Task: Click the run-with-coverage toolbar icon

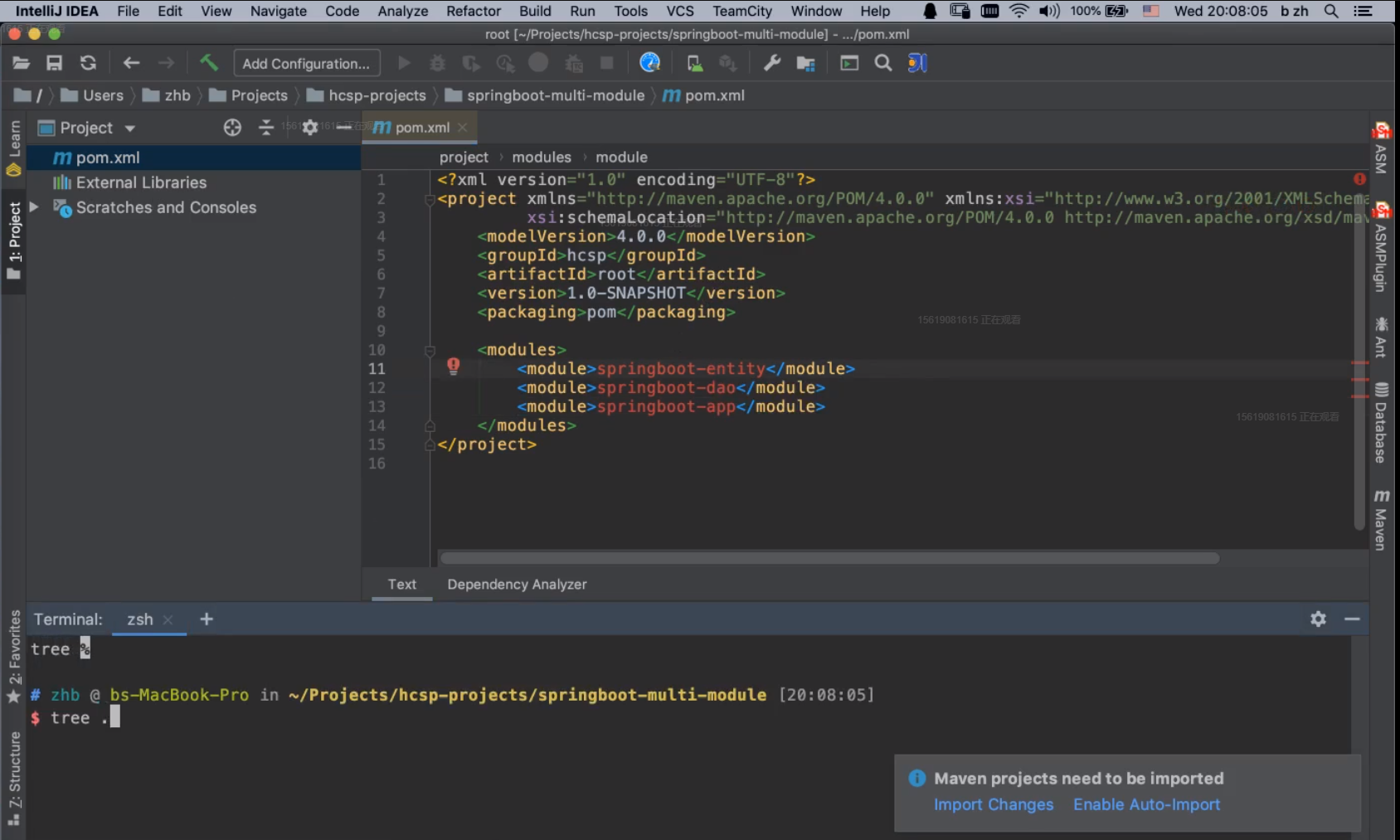Action: click(471, 63)
